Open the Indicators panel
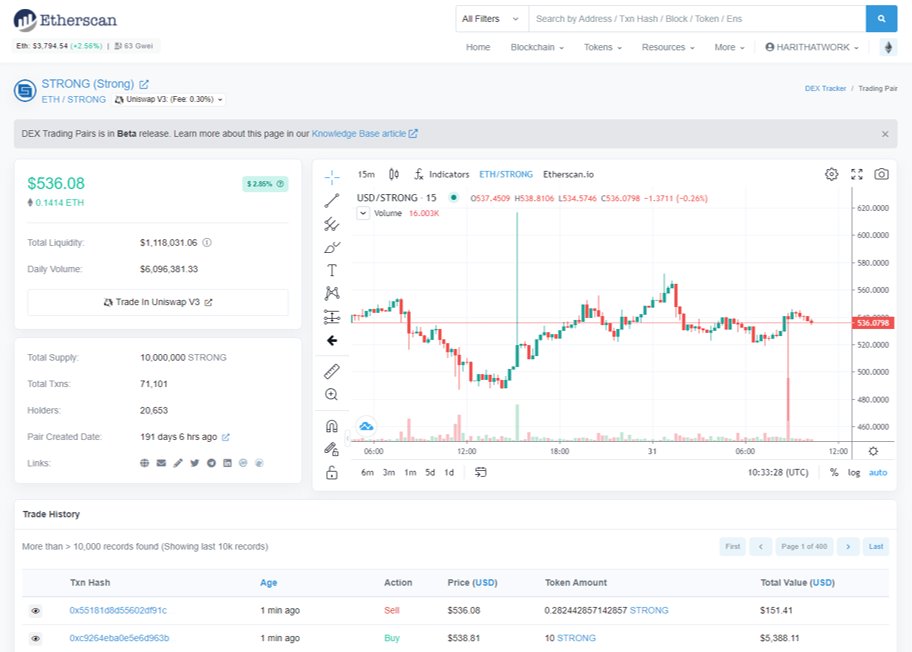The height and width of the screenshot is (652, 912). pyautogui.click(x=441, y=174)
